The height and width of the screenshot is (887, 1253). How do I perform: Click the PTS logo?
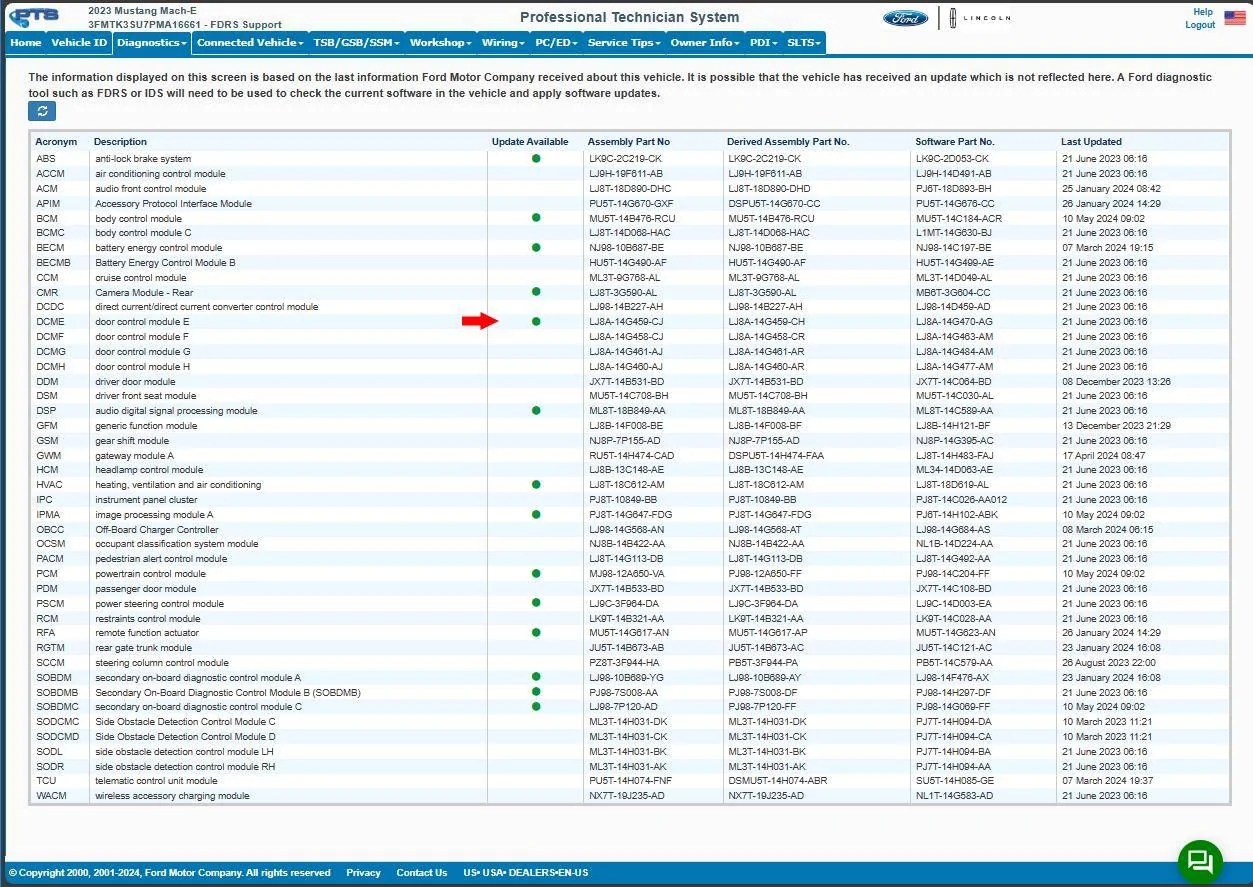(34, 17)
